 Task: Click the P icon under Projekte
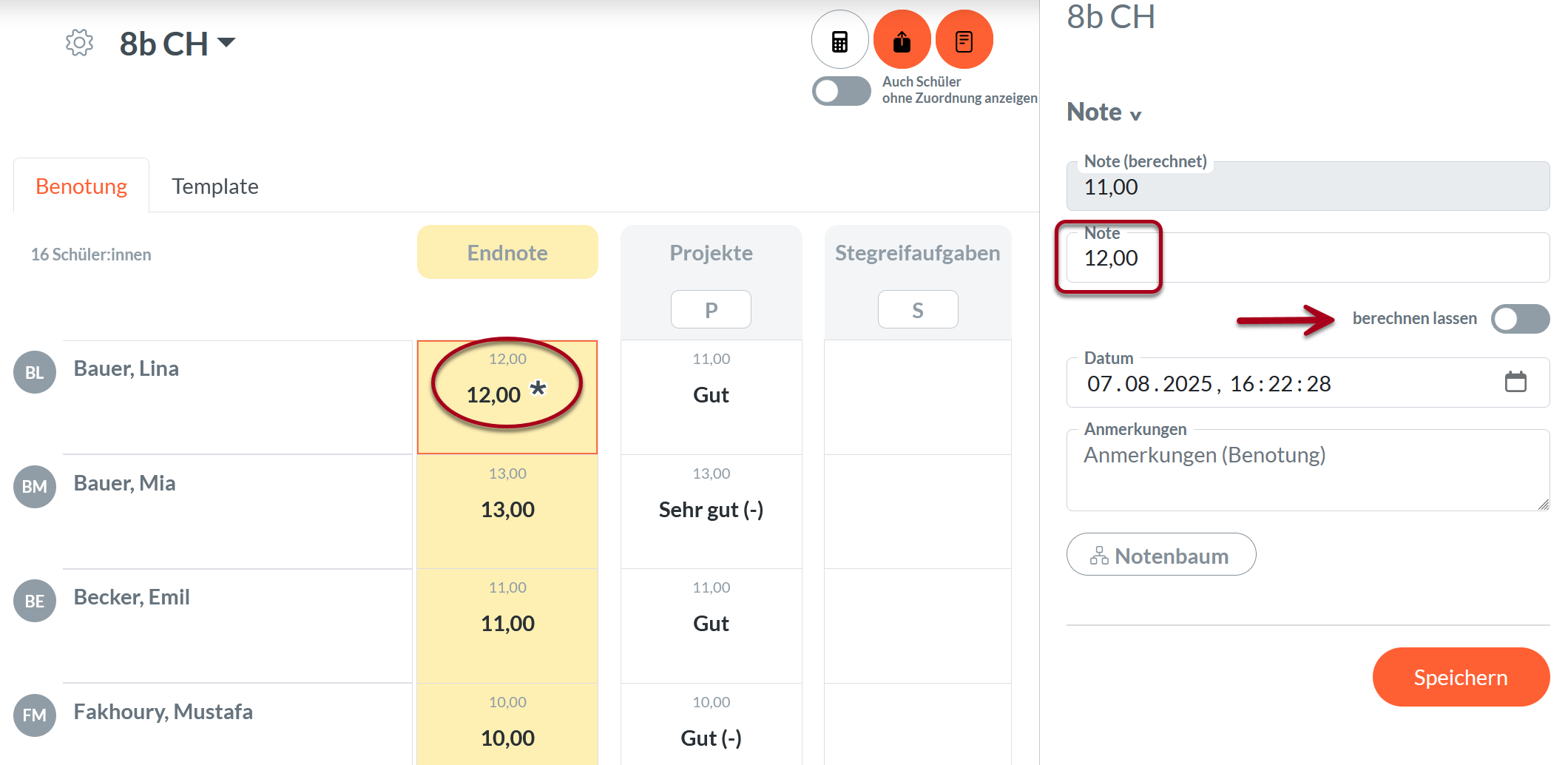pyautogui.click(x=710, y=309)
